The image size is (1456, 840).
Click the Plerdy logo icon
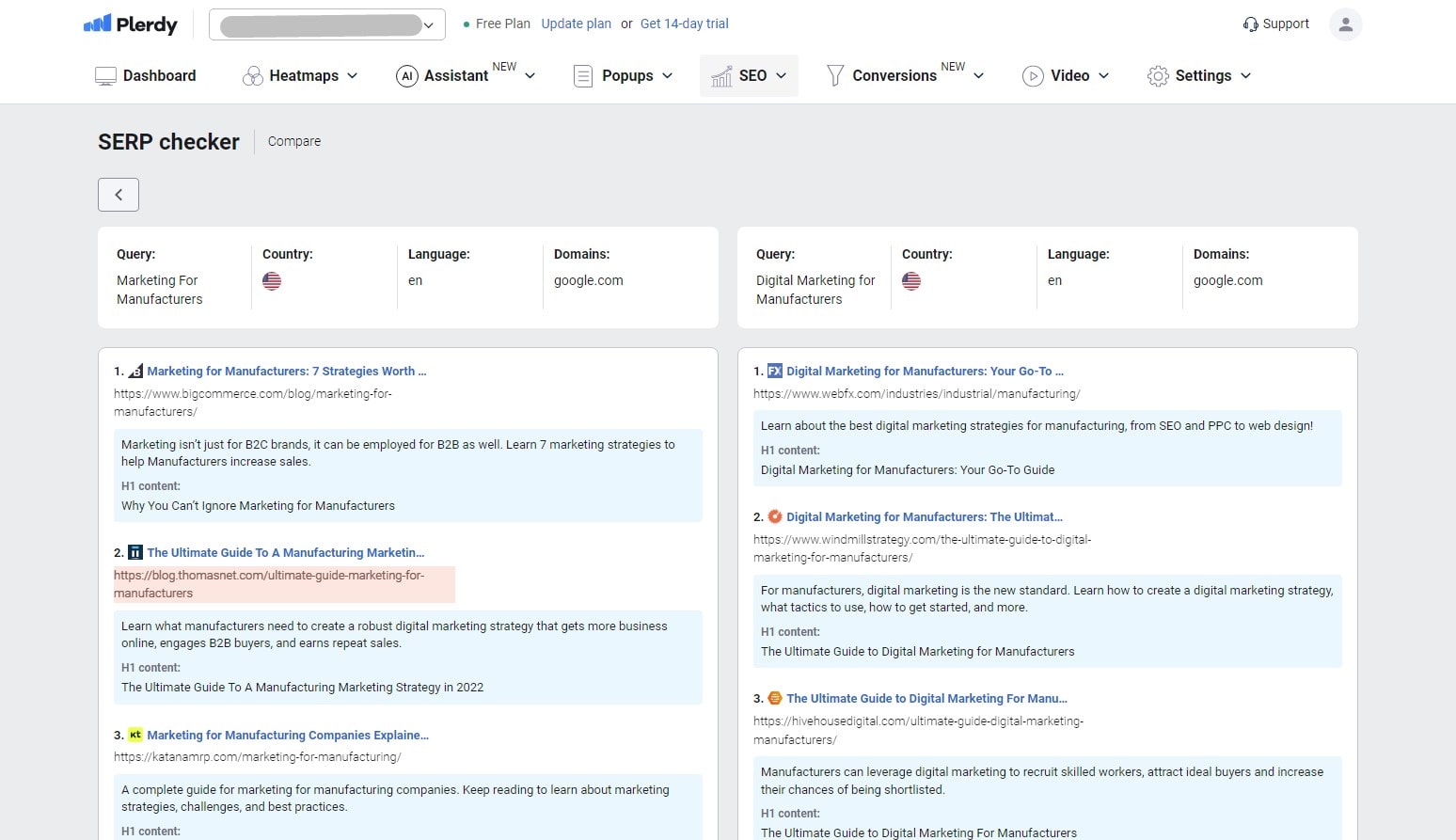(98, 24)
